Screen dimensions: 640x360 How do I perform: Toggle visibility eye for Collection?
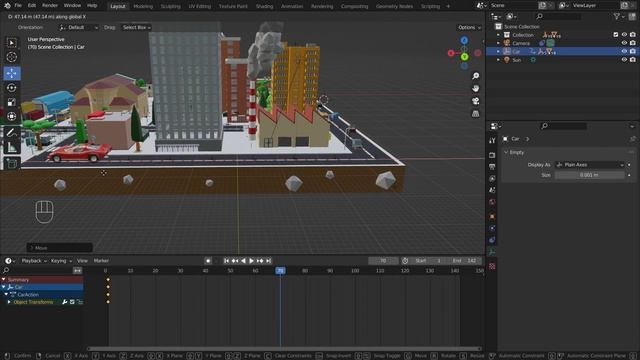pos(624,35)
